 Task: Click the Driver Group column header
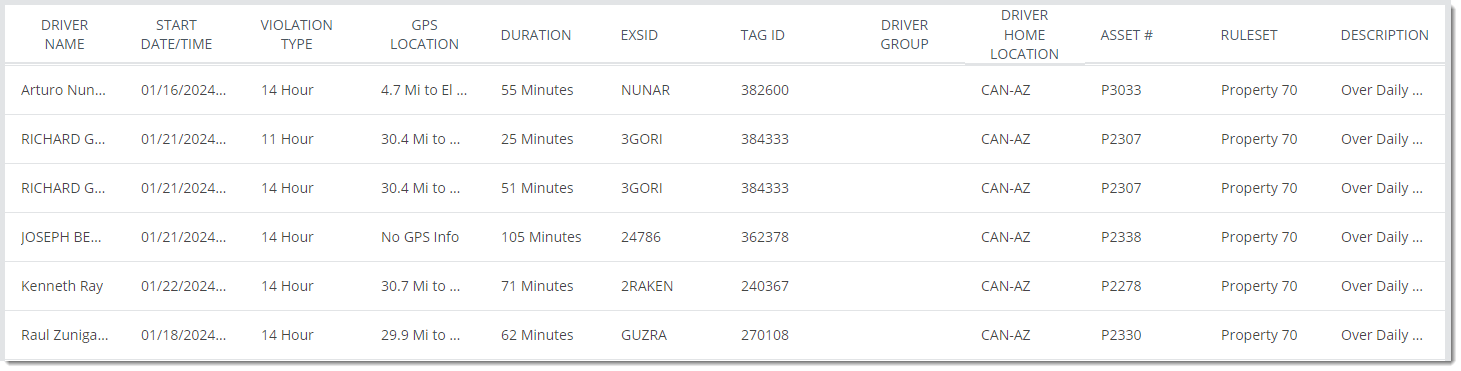coord(905,35)
